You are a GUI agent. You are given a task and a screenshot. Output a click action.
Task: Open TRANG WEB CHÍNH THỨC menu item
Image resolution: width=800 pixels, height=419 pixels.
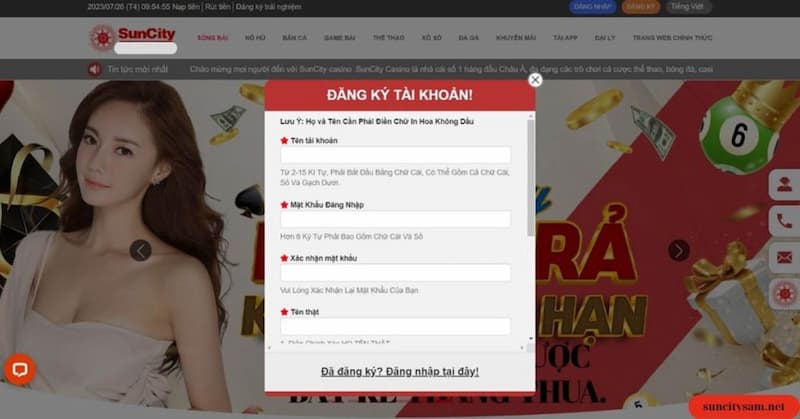point(672,38)
